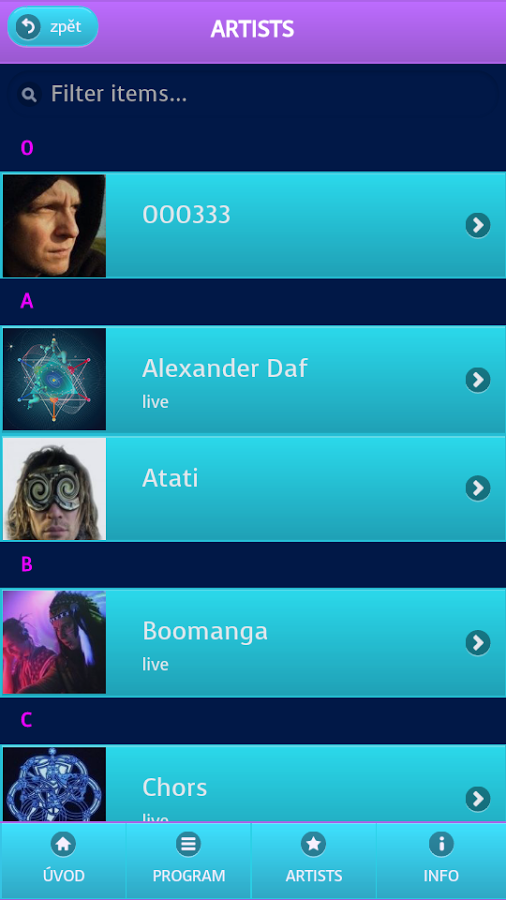Open Alexander Daf via its chevron
This screenshot has height=900, width=506.
pos(478,379)
